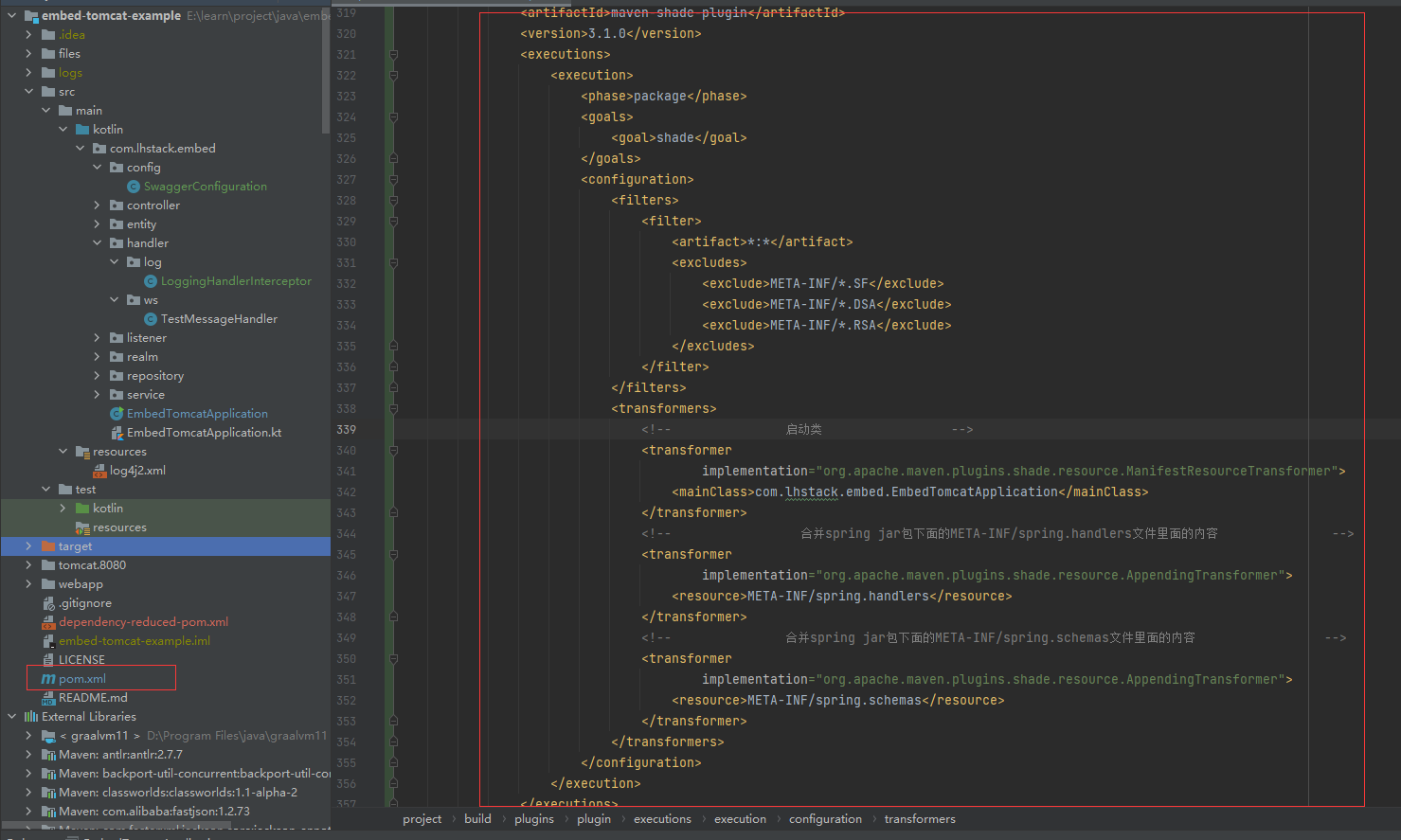Click the .gitignore file icon
The width and height of the screenshot is (1401, 840).
point(48,603)
